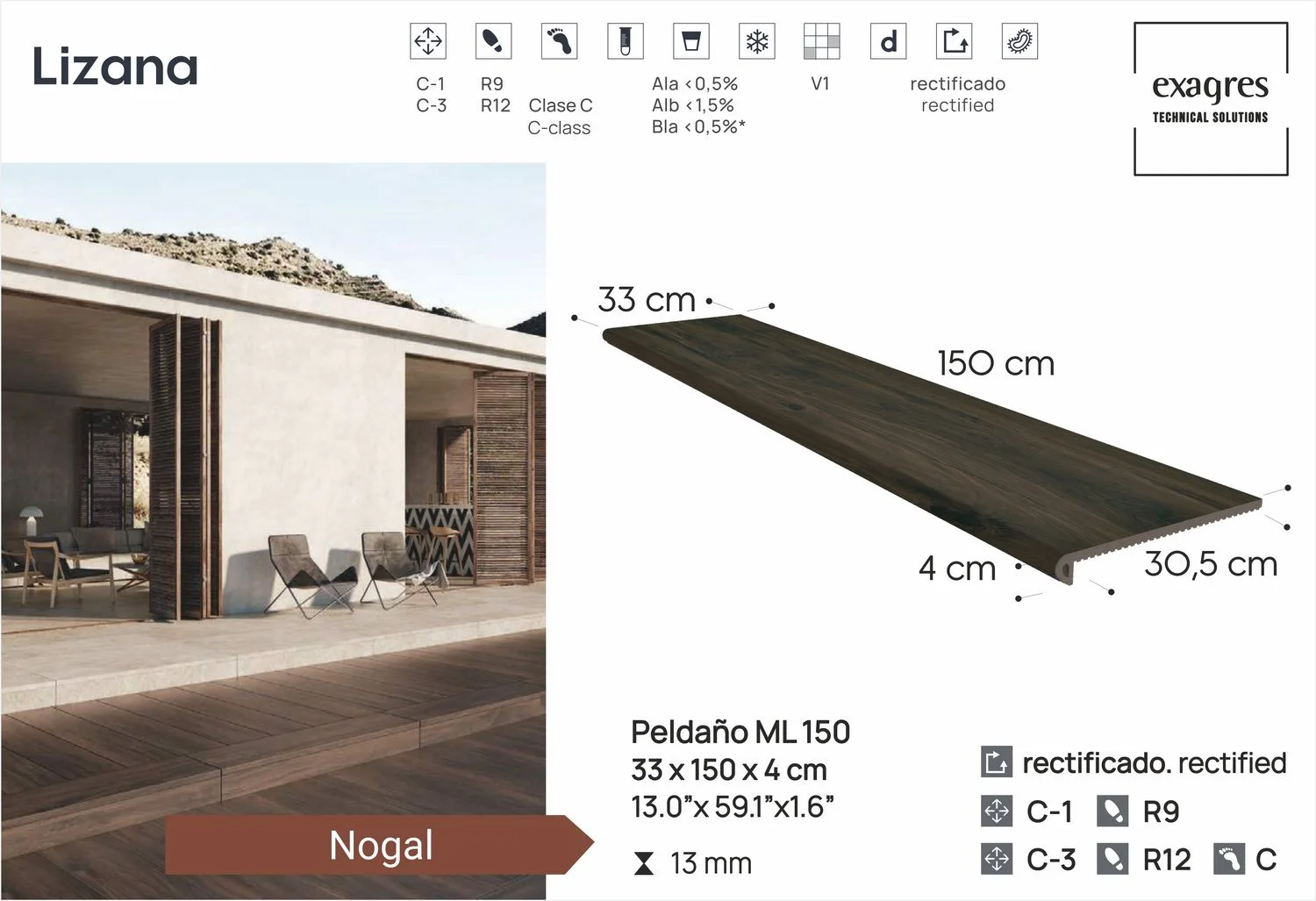The image size is (1316, 901).
Task: Click the barefoot icon above Clase C
Action: coord(559,41)
